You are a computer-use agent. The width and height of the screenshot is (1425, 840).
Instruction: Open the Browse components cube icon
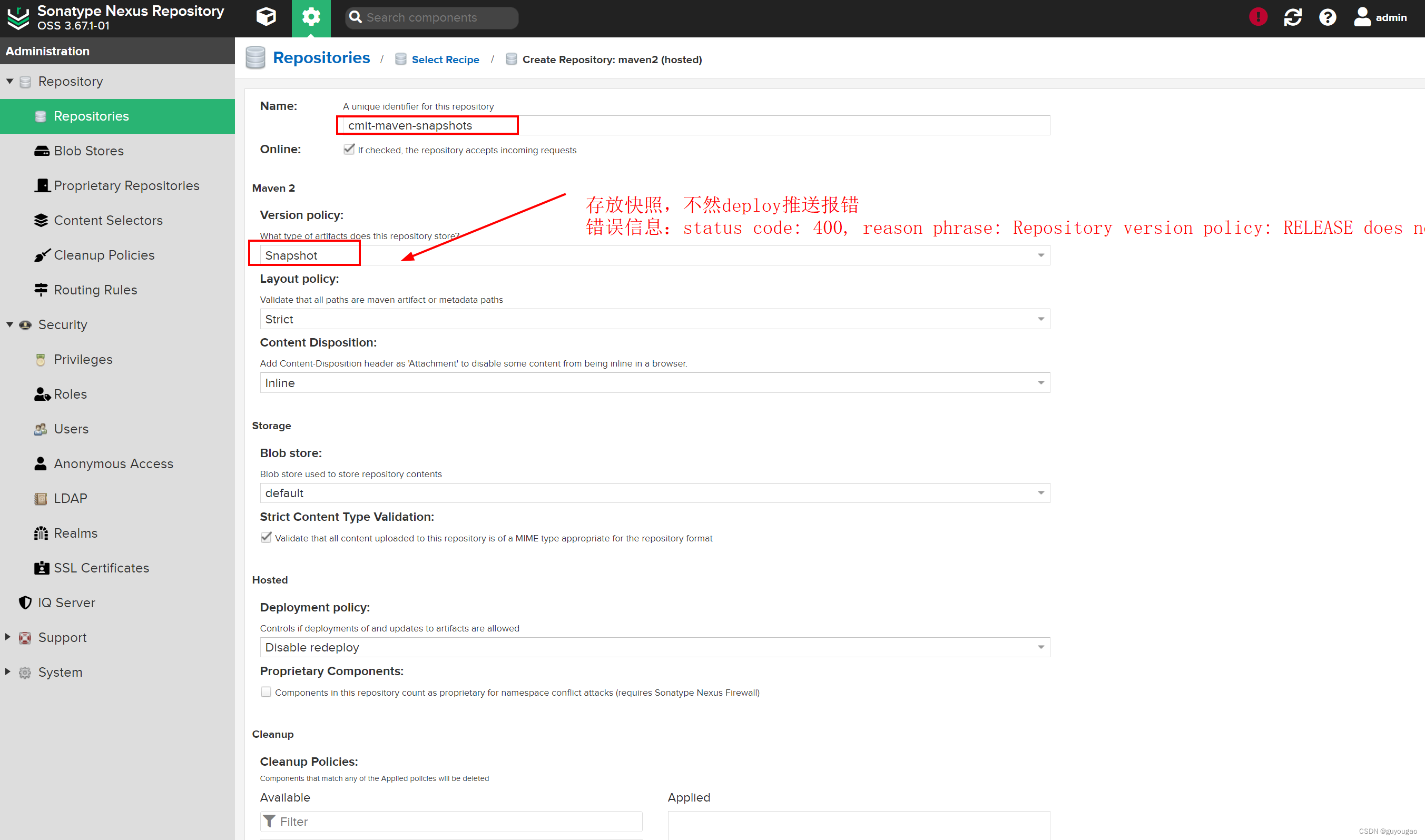266,17
